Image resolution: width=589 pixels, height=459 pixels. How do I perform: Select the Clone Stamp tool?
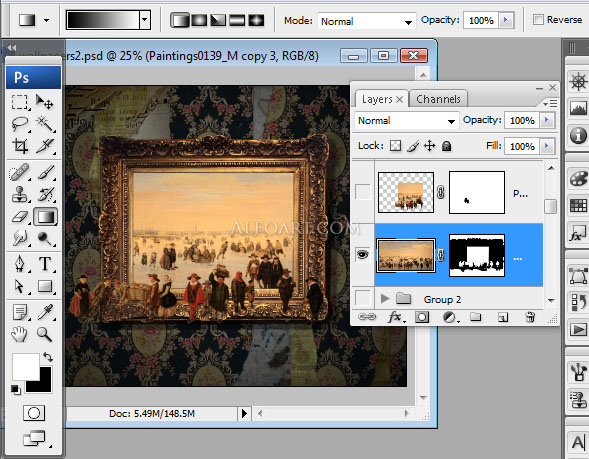(x=20, y=195)
